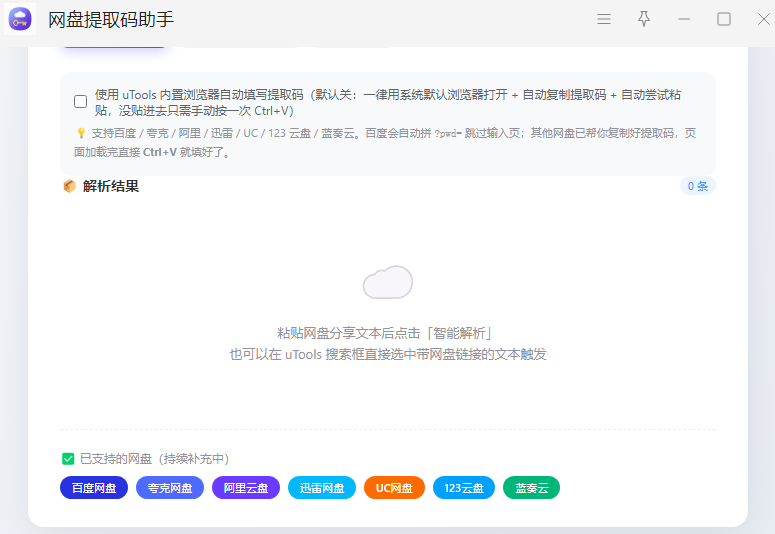Screen dimensions: 775x534
Task: Select the green 蓝奏云 tag
Action: click(x=531, y=488)
